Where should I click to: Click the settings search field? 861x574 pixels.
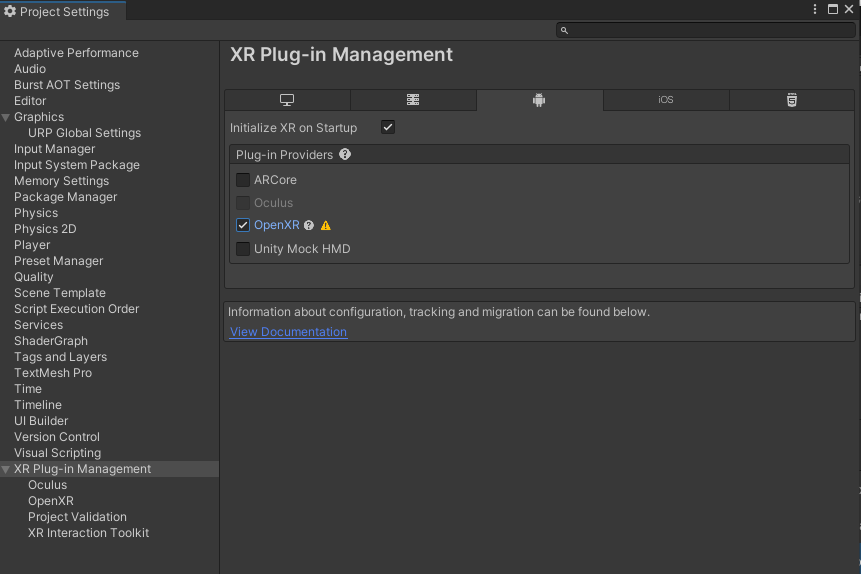(x=706, y=30)
